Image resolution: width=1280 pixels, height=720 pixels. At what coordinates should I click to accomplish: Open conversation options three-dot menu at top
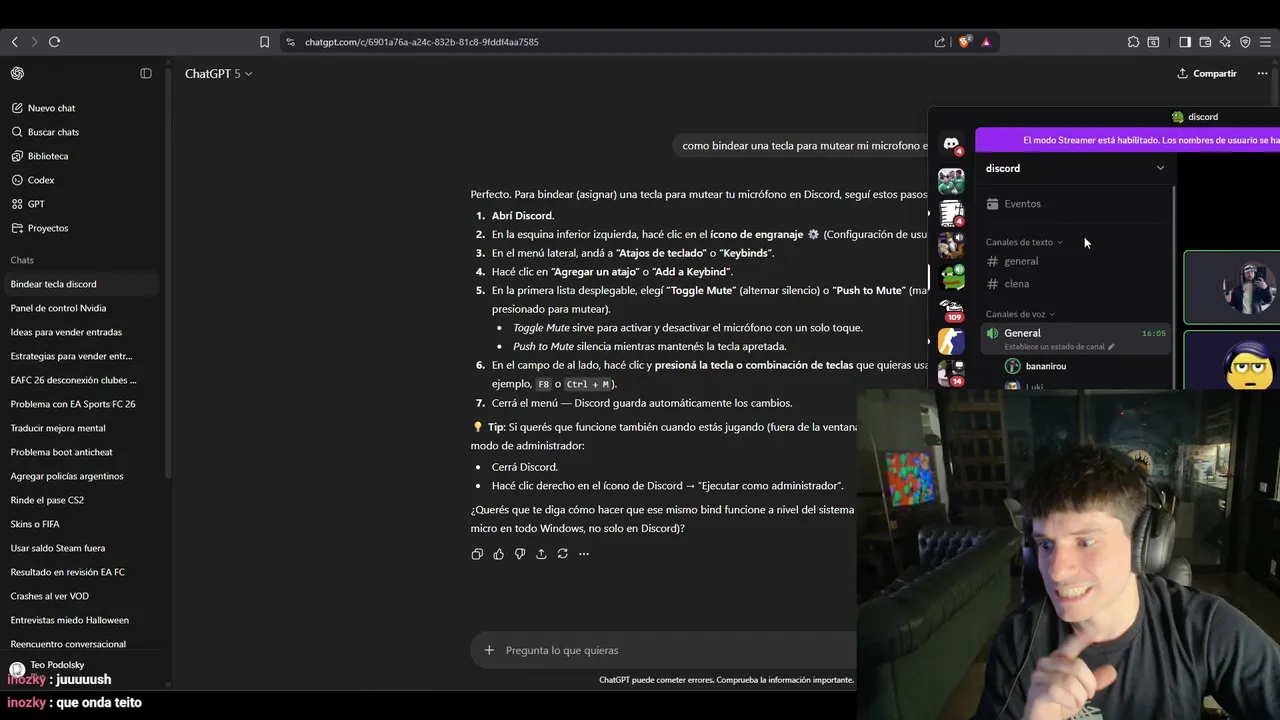[x=1262, y=74]
